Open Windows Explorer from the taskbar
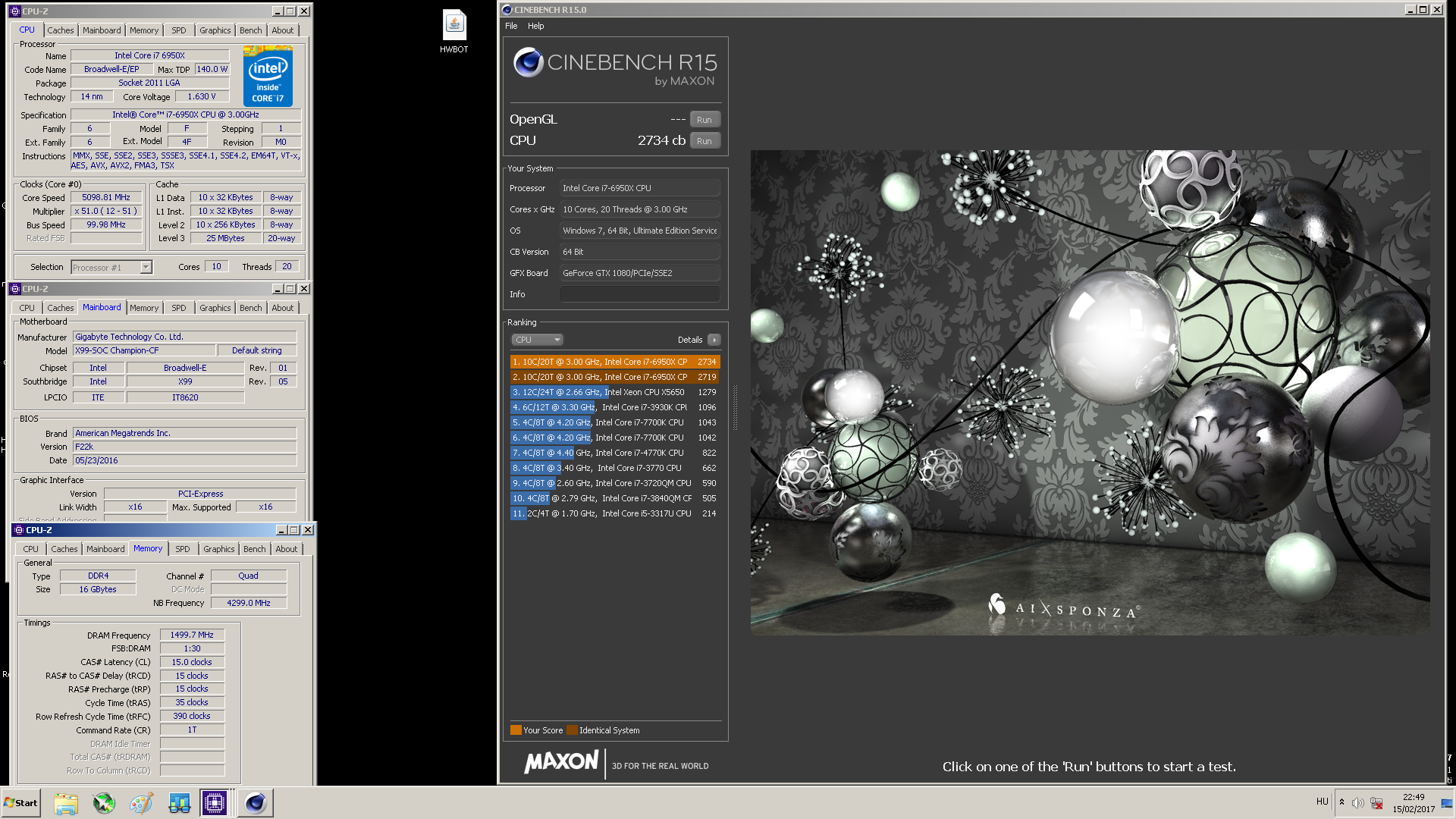Screen dimensions: 1456x819 tap(66, 803)
